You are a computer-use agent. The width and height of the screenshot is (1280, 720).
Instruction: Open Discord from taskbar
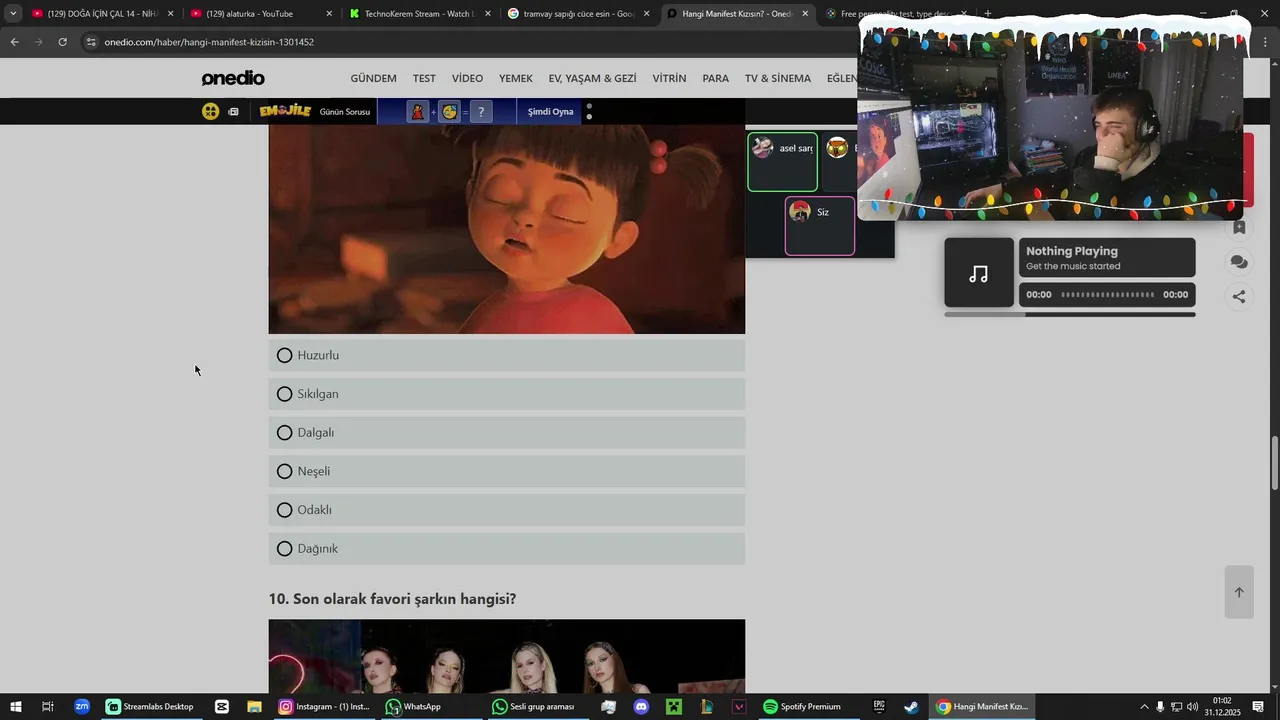tap(641, 707)
